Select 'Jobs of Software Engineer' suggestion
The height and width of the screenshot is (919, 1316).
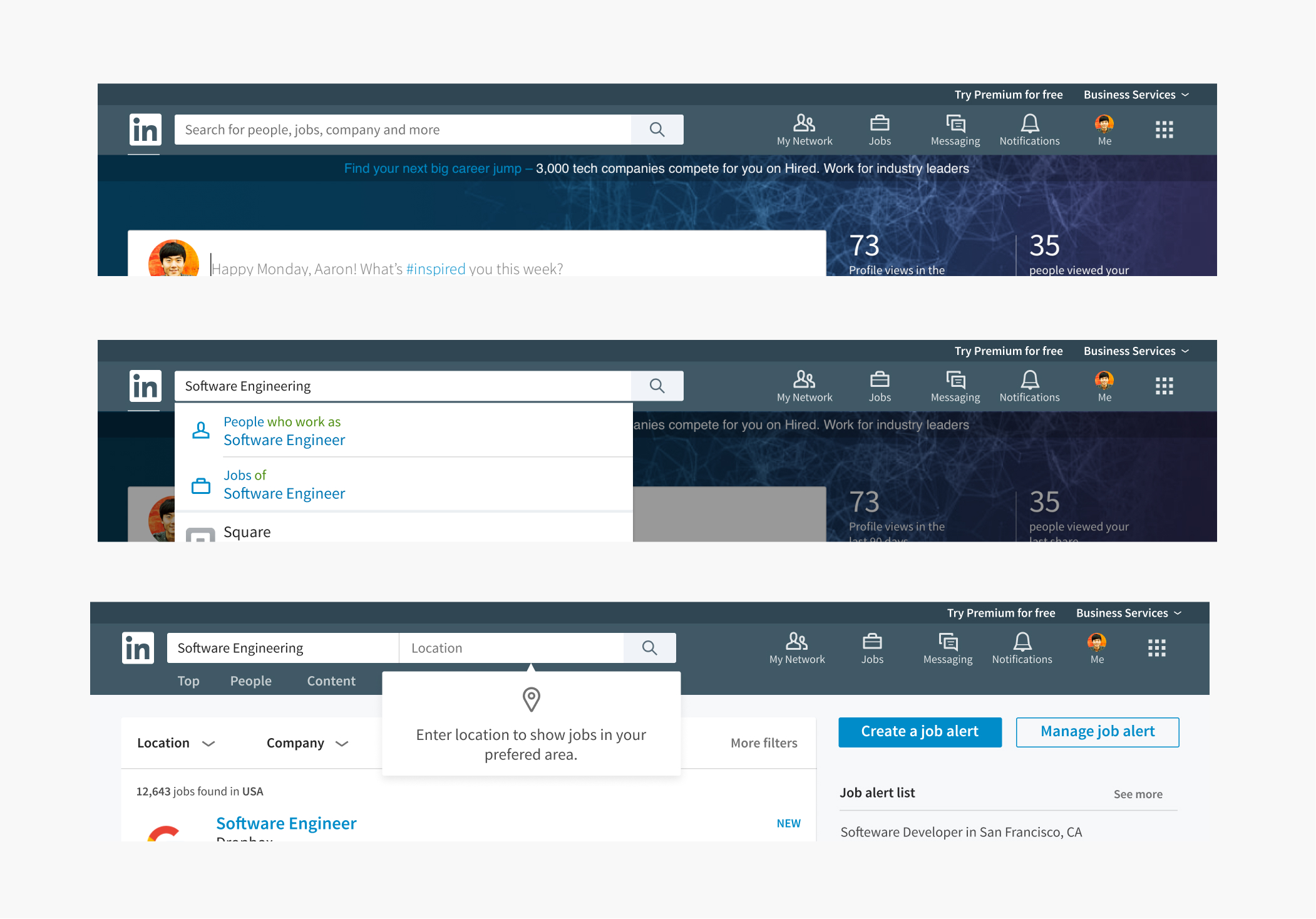[284, 485]
